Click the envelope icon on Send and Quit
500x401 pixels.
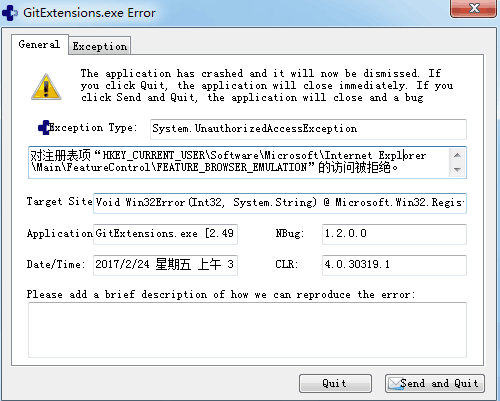click(x=395, y=383)
